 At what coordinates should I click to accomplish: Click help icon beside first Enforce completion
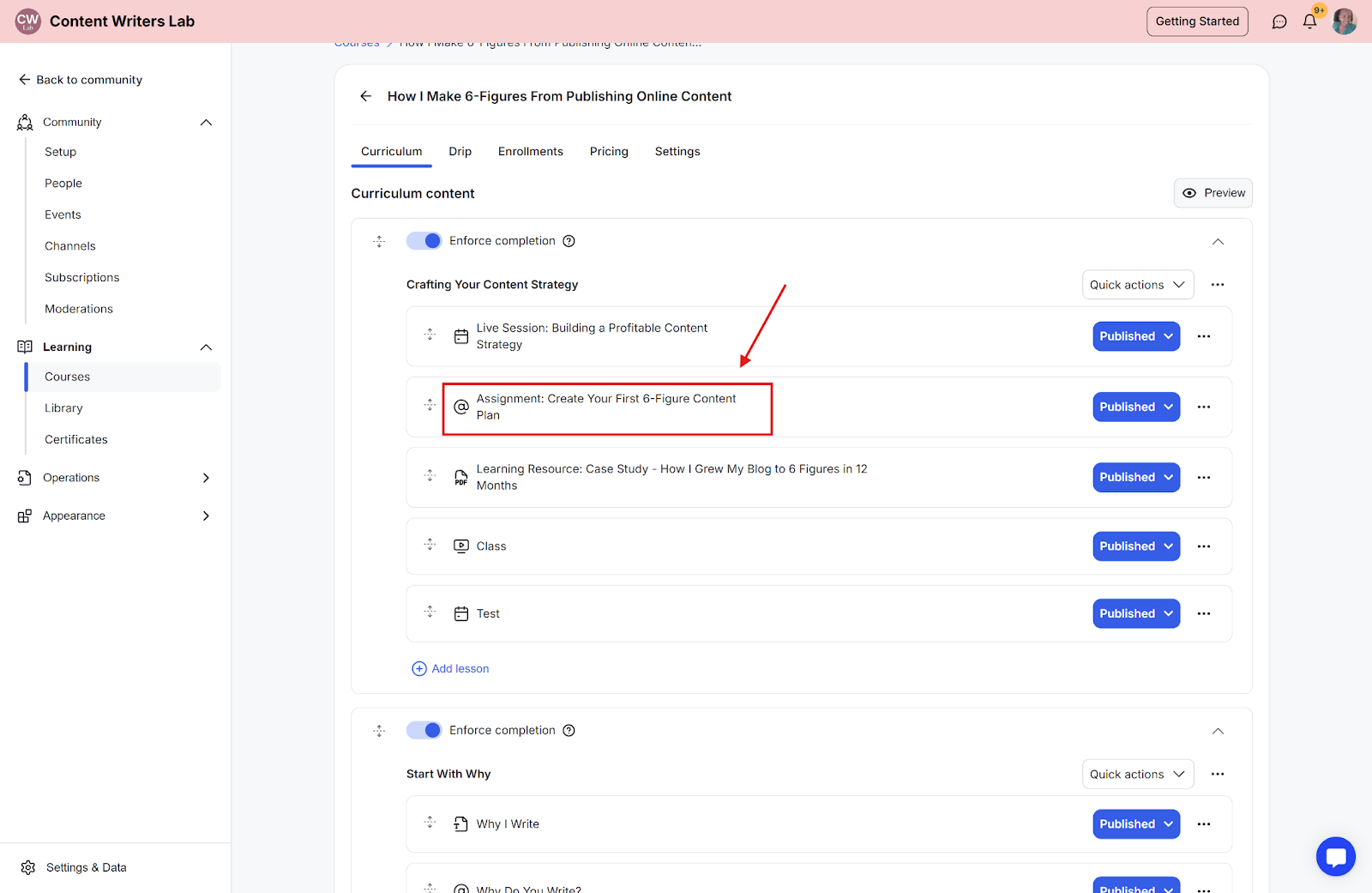pos(569,241)
